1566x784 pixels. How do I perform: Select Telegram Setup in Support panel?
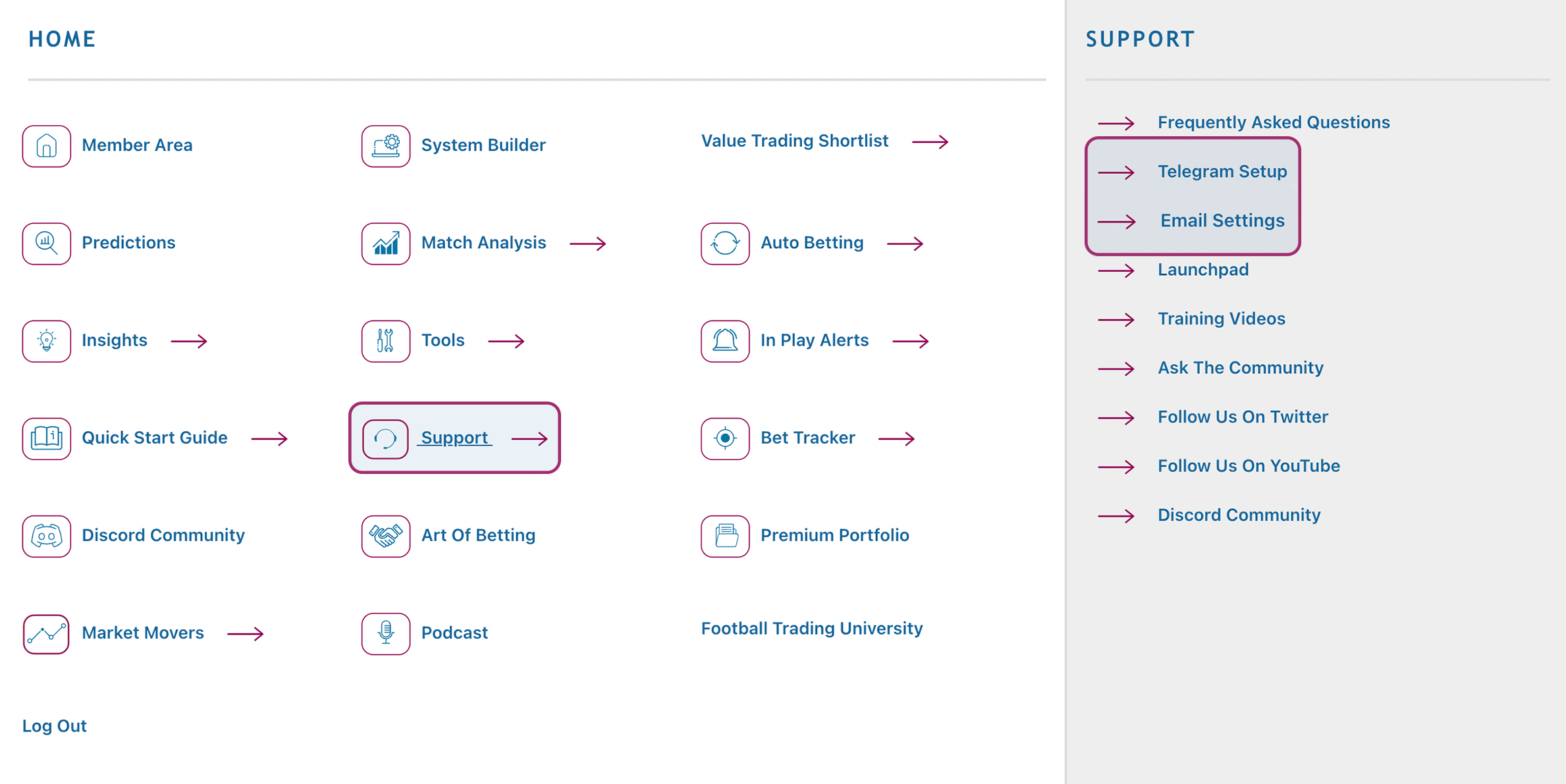tap(1222, 171)
